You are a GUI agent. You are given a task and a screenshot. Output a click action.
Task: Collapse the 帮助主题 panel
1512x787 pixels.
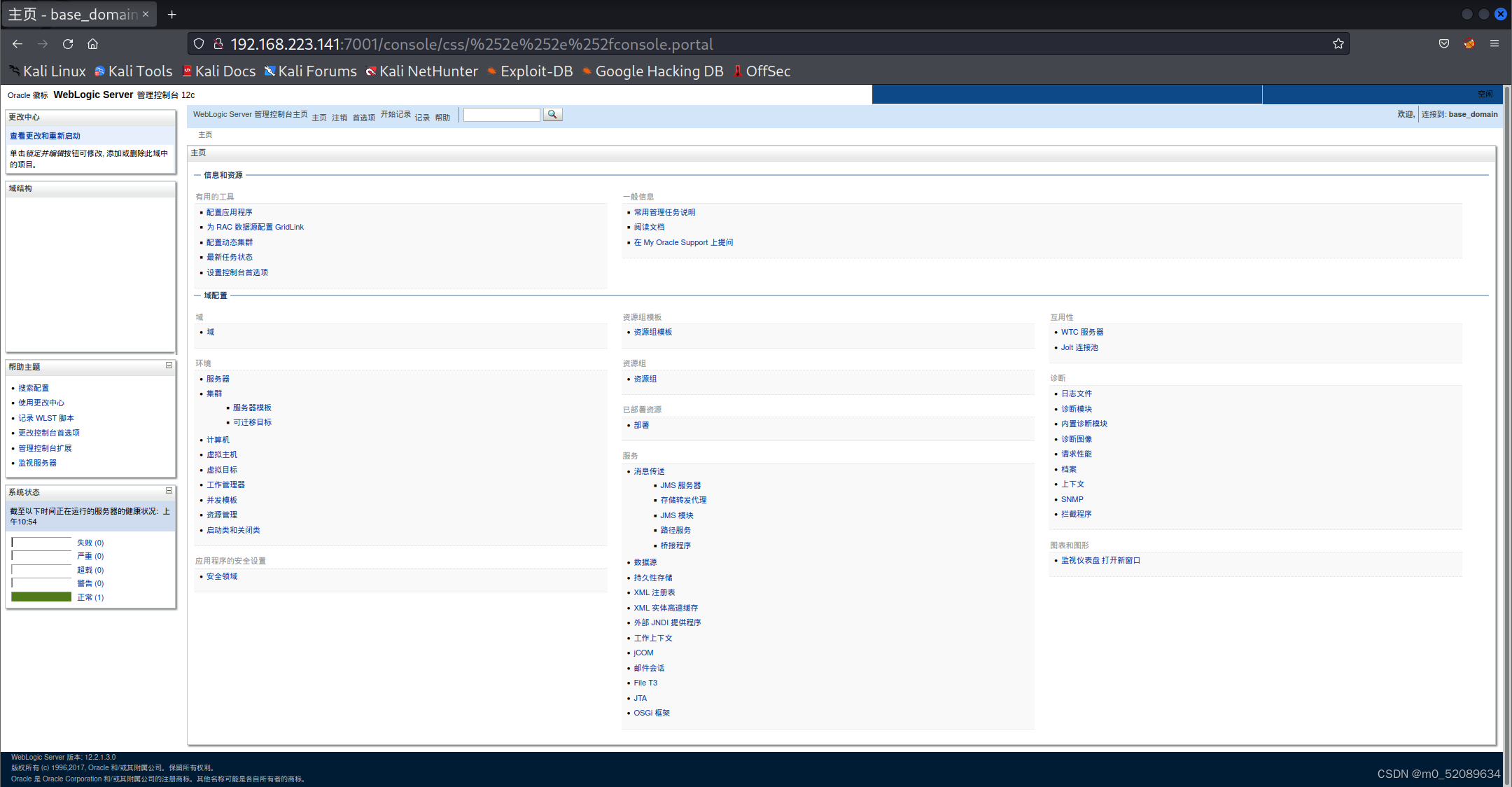click(169, 365)
